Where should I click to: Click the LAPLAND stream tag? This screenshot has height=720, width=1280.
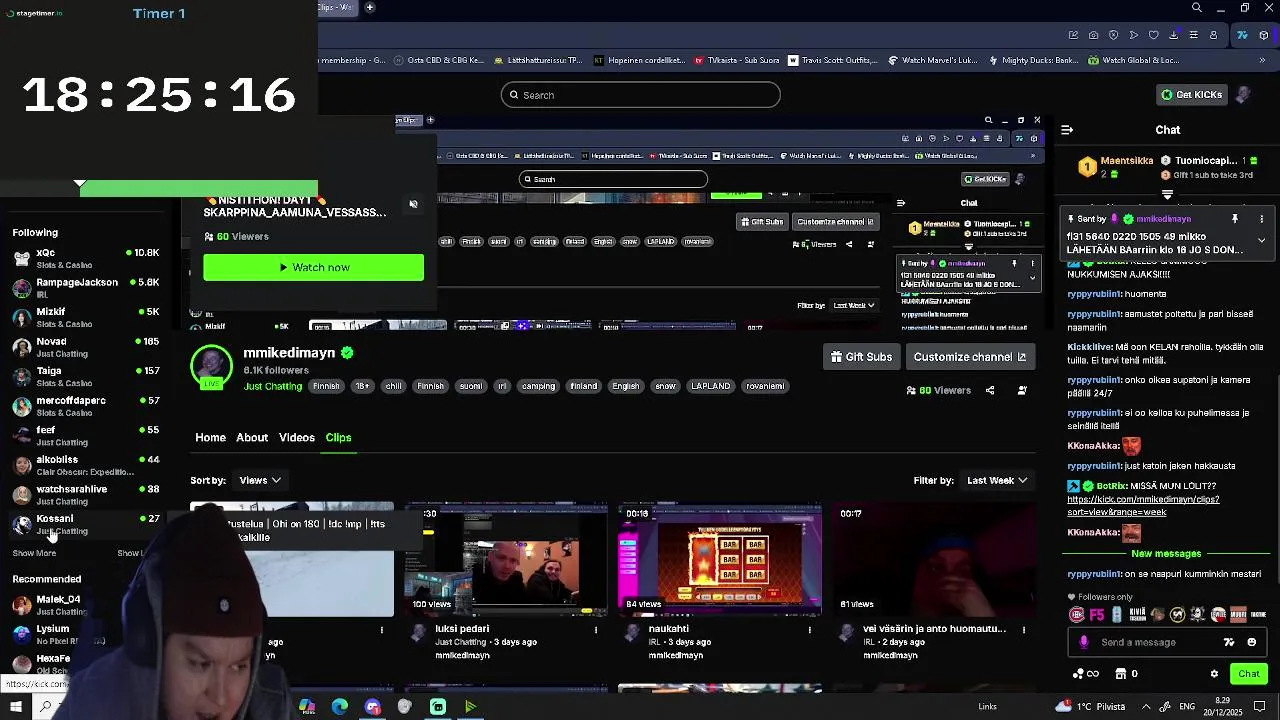(x=710, y=386)
